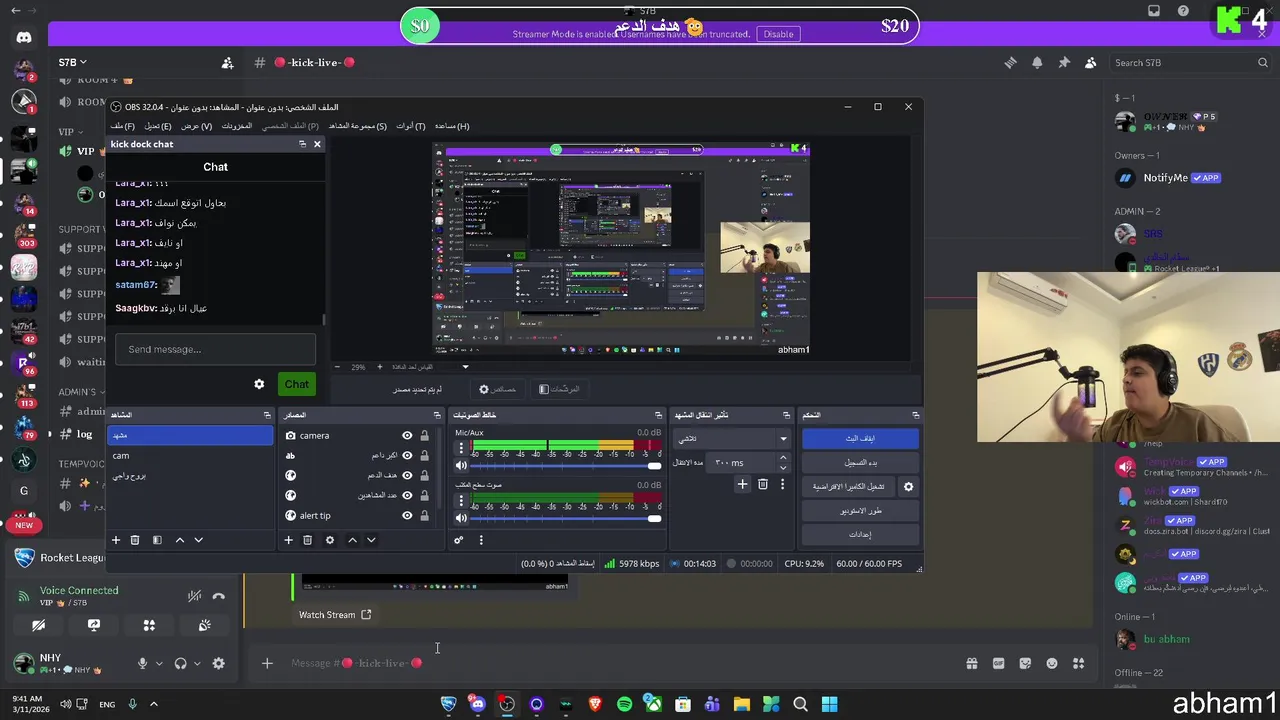Click the studio mode button
Viewport: 1280px width, 720px height.
[860, 510]
